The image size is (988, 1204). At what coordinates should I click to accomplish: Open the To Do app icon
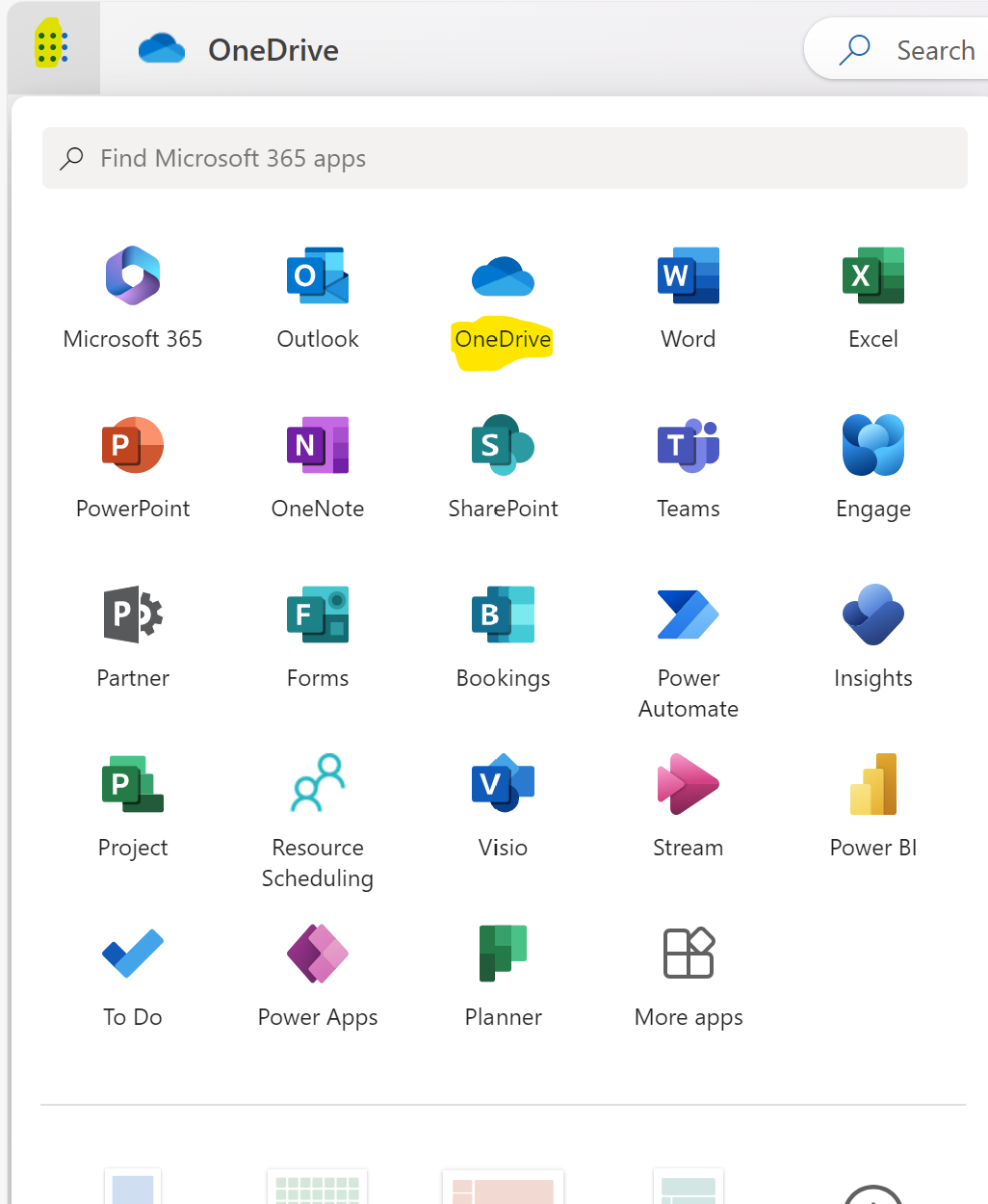pos(133,954)
